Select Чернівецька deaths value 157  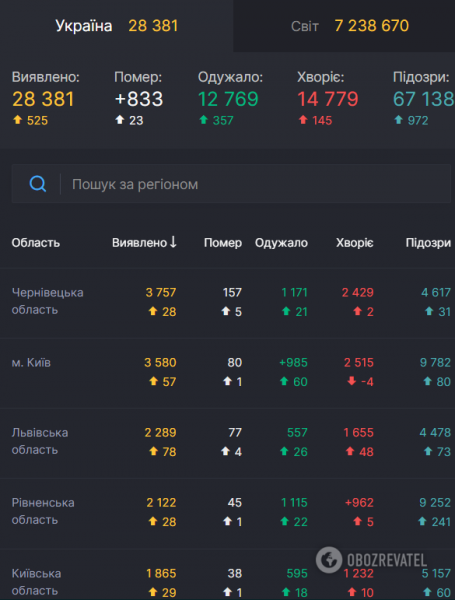[232, 293]
